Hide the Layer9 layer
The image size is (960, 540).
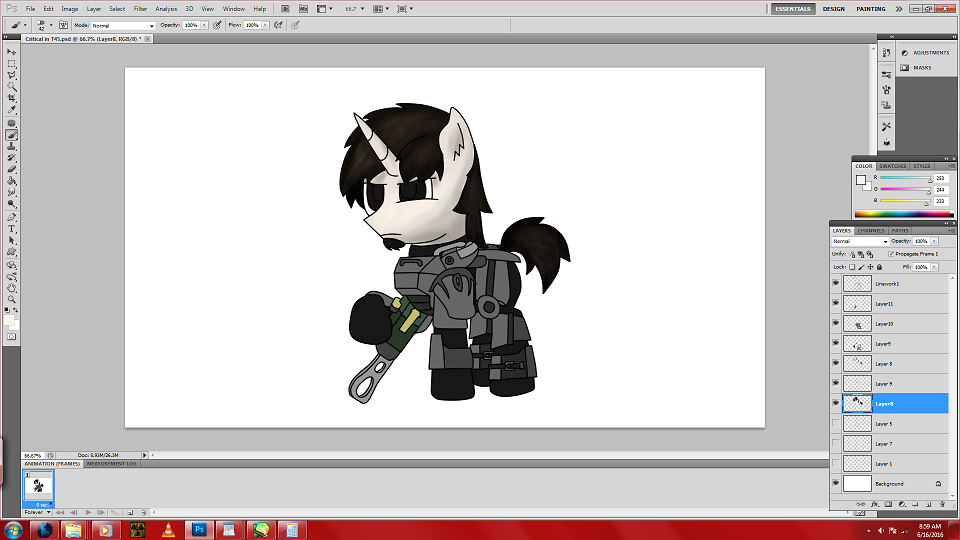pyautogui.click(x=836, y=343)
